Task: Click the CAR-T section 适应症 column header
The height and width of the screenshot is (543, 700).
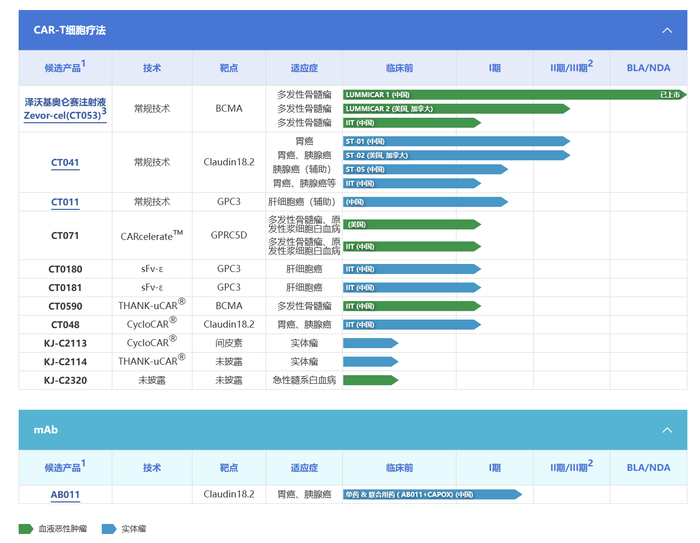Action: (x=304, y=68)
